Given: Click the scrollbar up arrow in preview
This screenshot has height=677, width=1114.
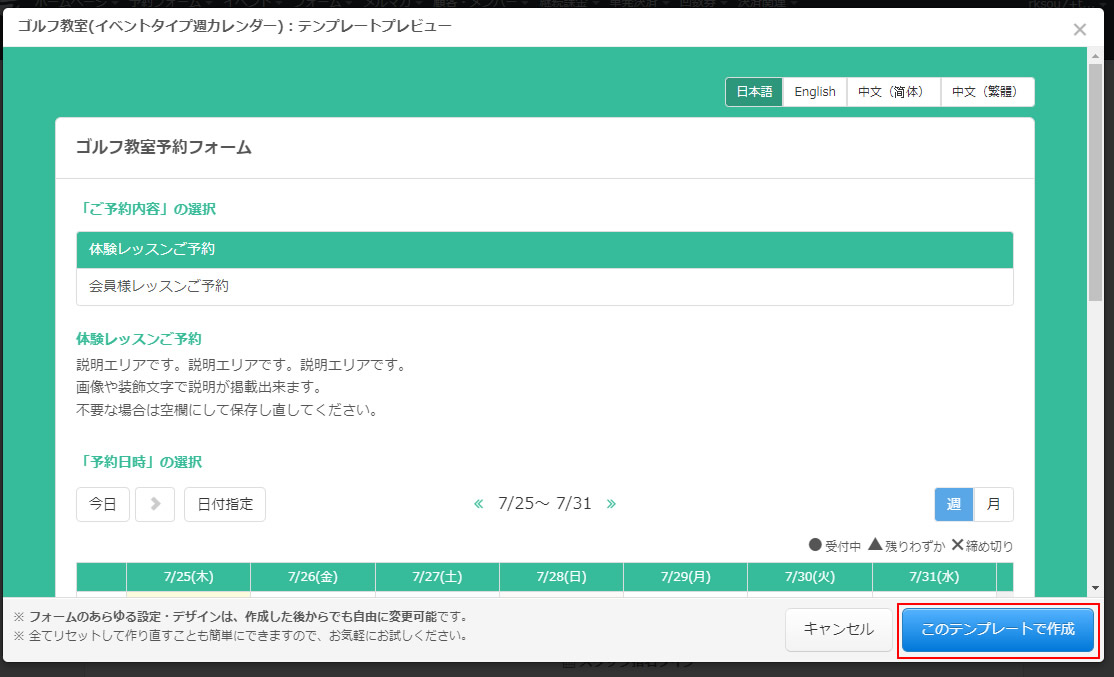Looking at the screenshot, I should coord(1096,55).
